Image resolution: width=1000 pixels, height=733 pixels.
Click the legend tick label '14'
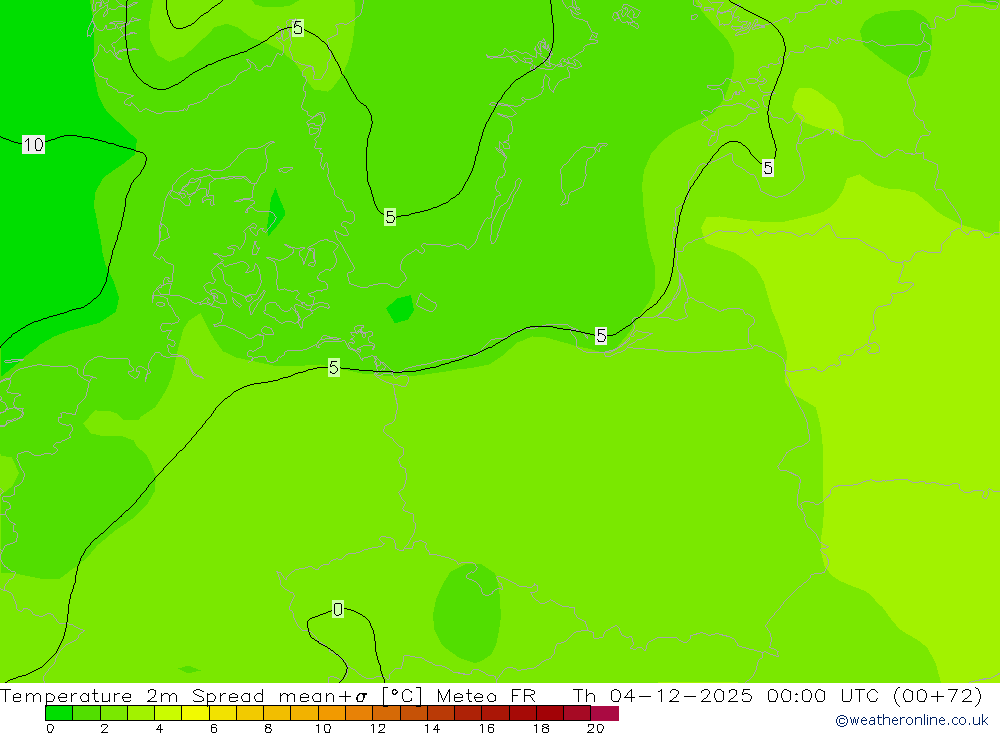coord(432,728)
